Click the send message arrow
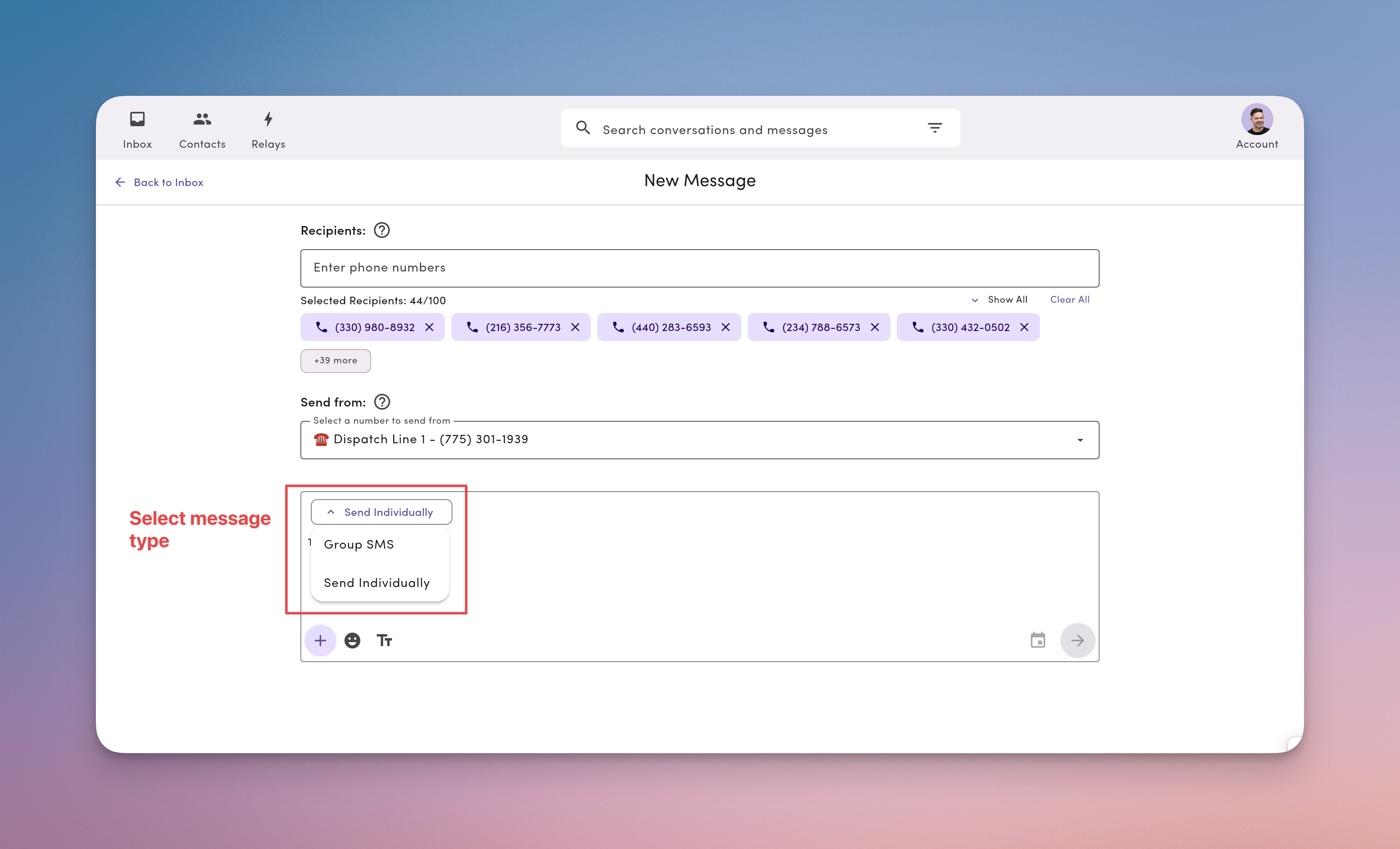1400x849 pixels. click(x=1077, y=640)
